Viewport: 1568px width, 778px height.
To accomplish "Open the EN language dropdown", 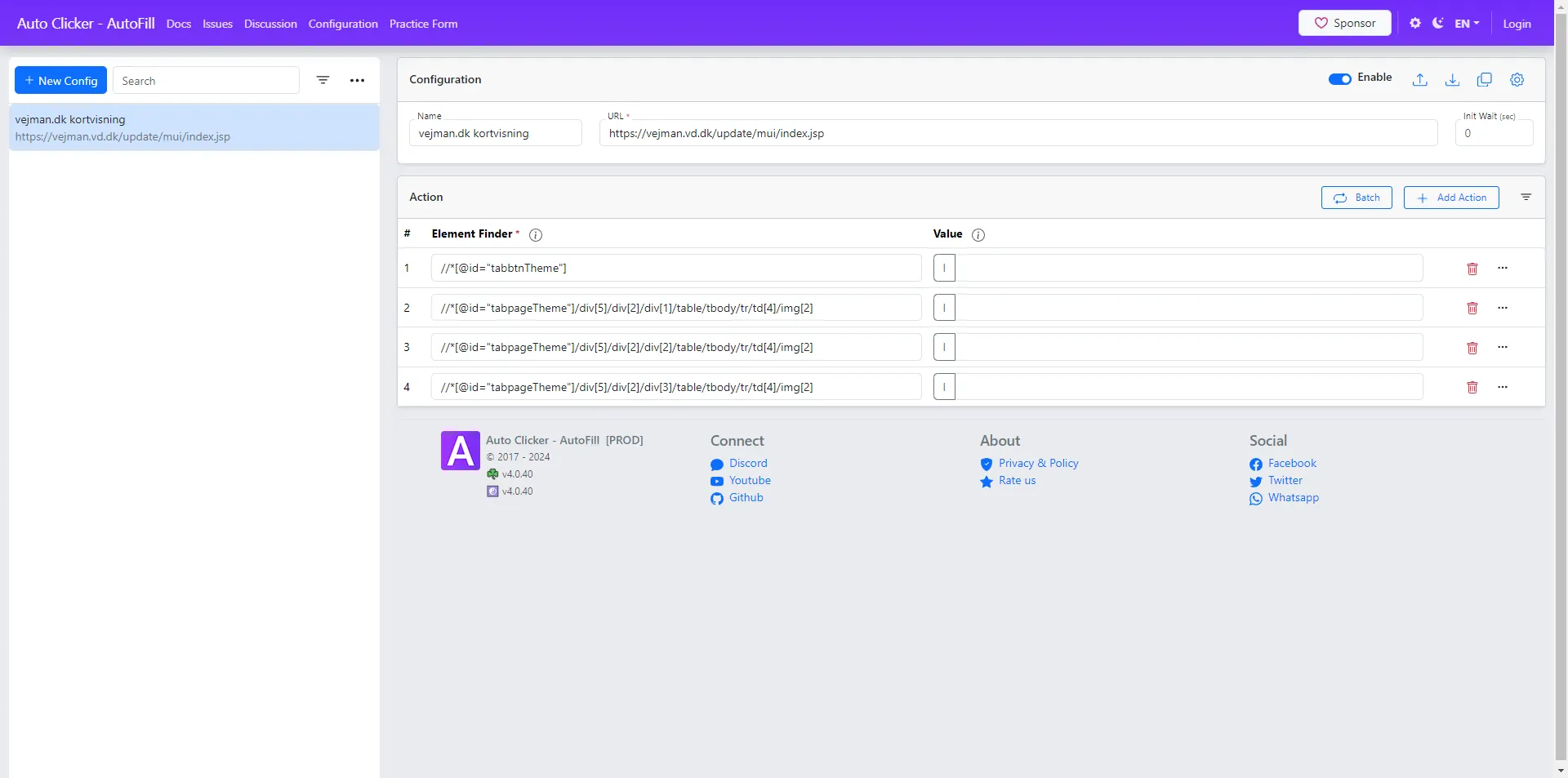I will 1466,23.
